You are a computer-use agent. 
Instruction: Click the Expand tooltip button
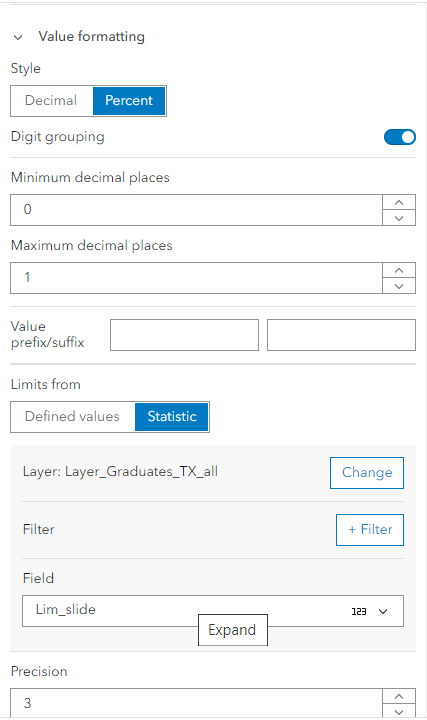tap(233, 630)
